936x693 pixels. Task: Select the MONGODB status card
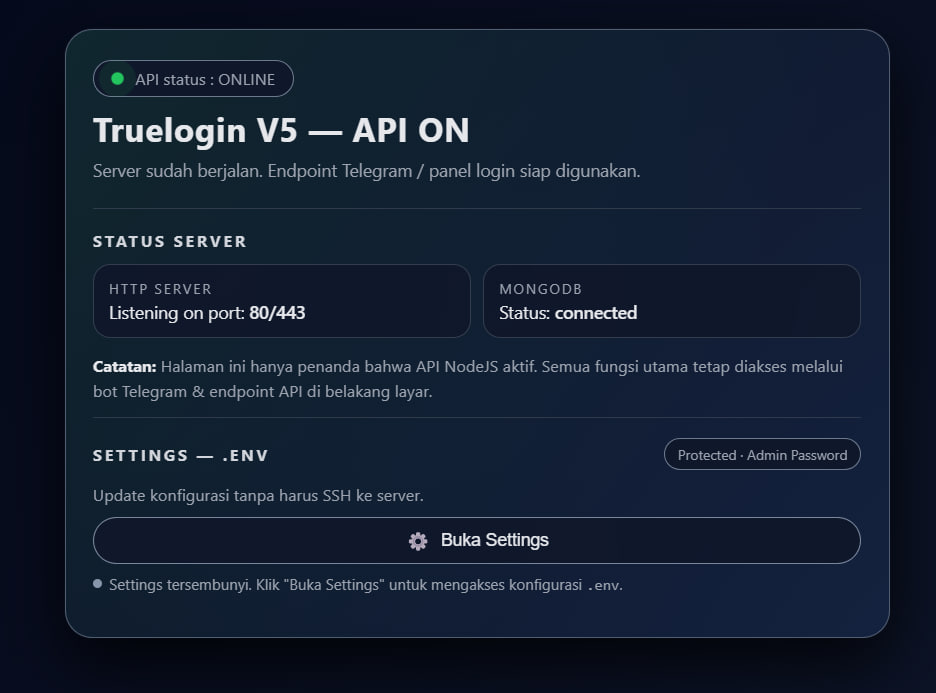point(671,301)
